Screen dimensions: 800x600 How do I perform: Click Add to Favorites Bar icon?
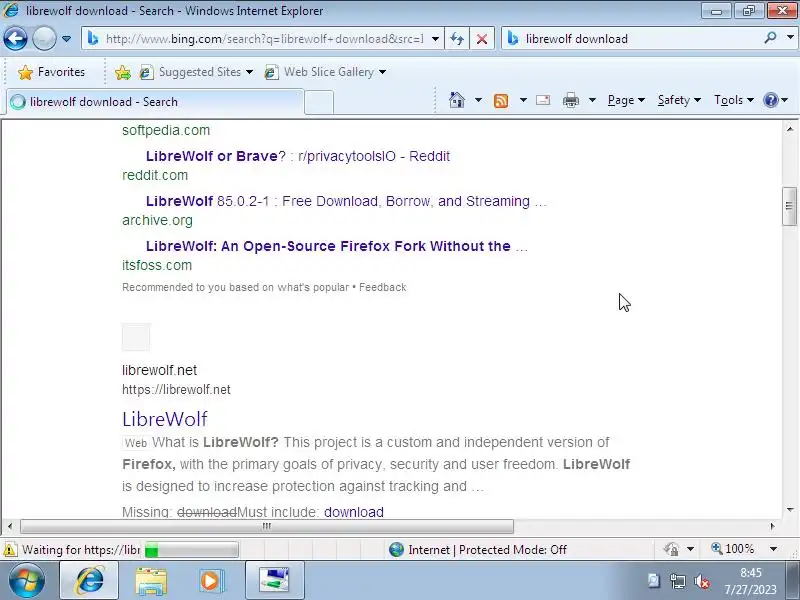click(x=122, y=72)
